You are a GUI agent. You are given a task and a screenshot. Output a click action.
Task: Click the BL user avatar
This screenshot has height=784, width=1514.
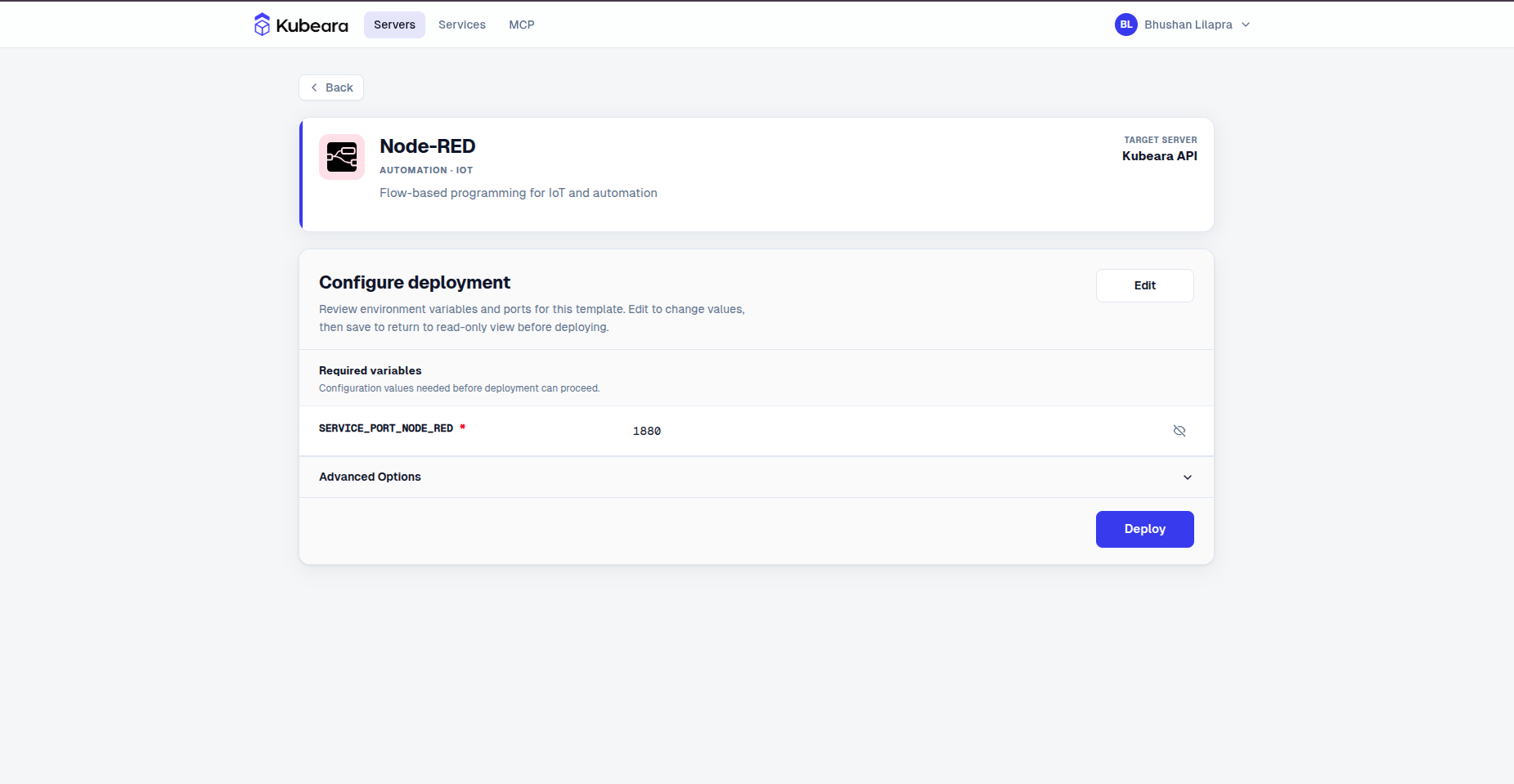(1126, 25)
